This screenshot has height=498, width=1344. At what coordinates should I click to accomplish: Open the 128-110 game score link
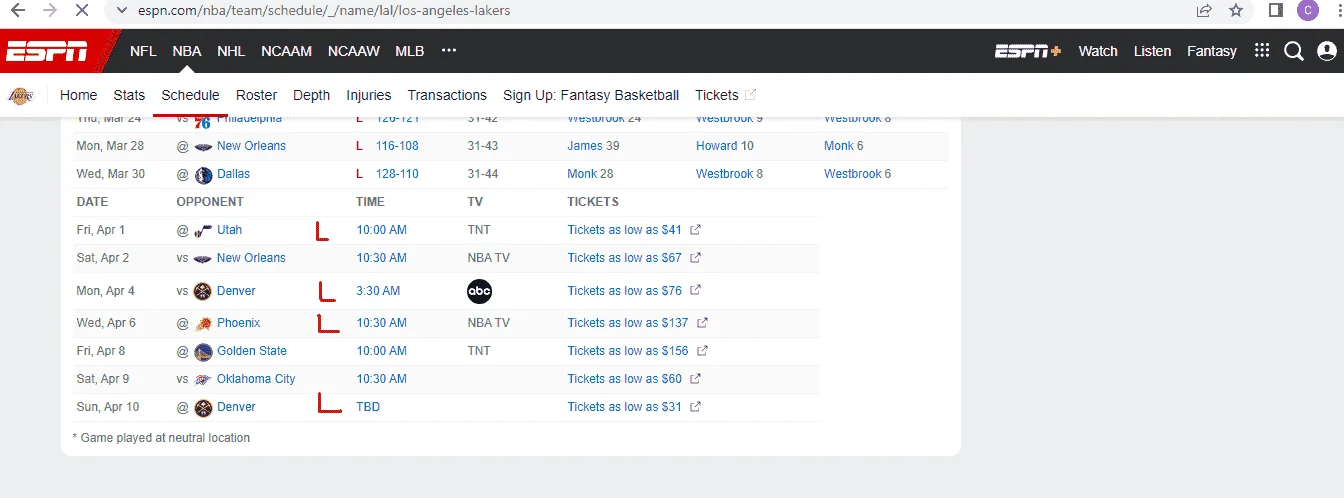(x=397, y=174)
